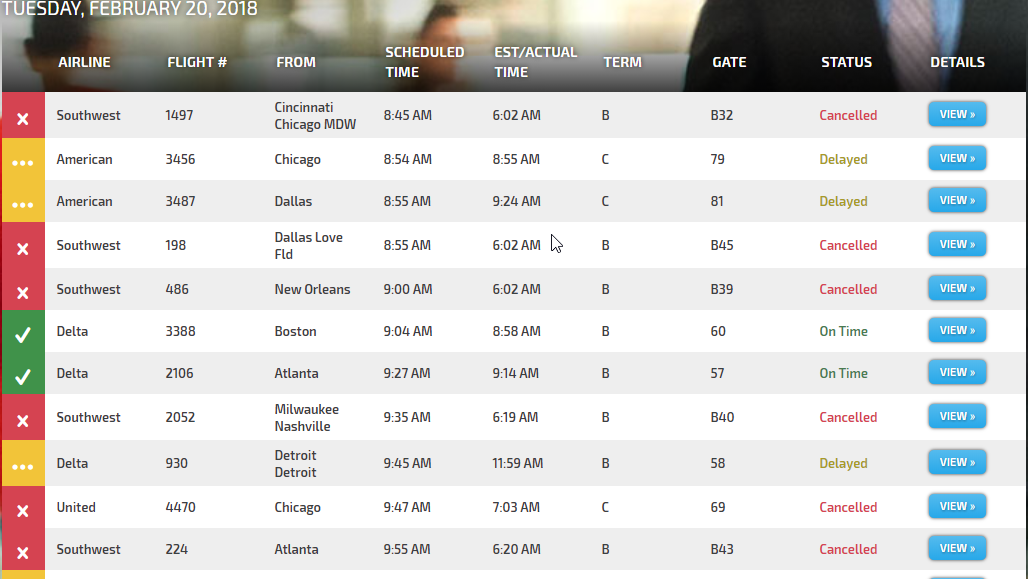Click the green on-time checkmark for Delta 3388
The height and width of the screenshot is (579, 1028).
[23, 332]
